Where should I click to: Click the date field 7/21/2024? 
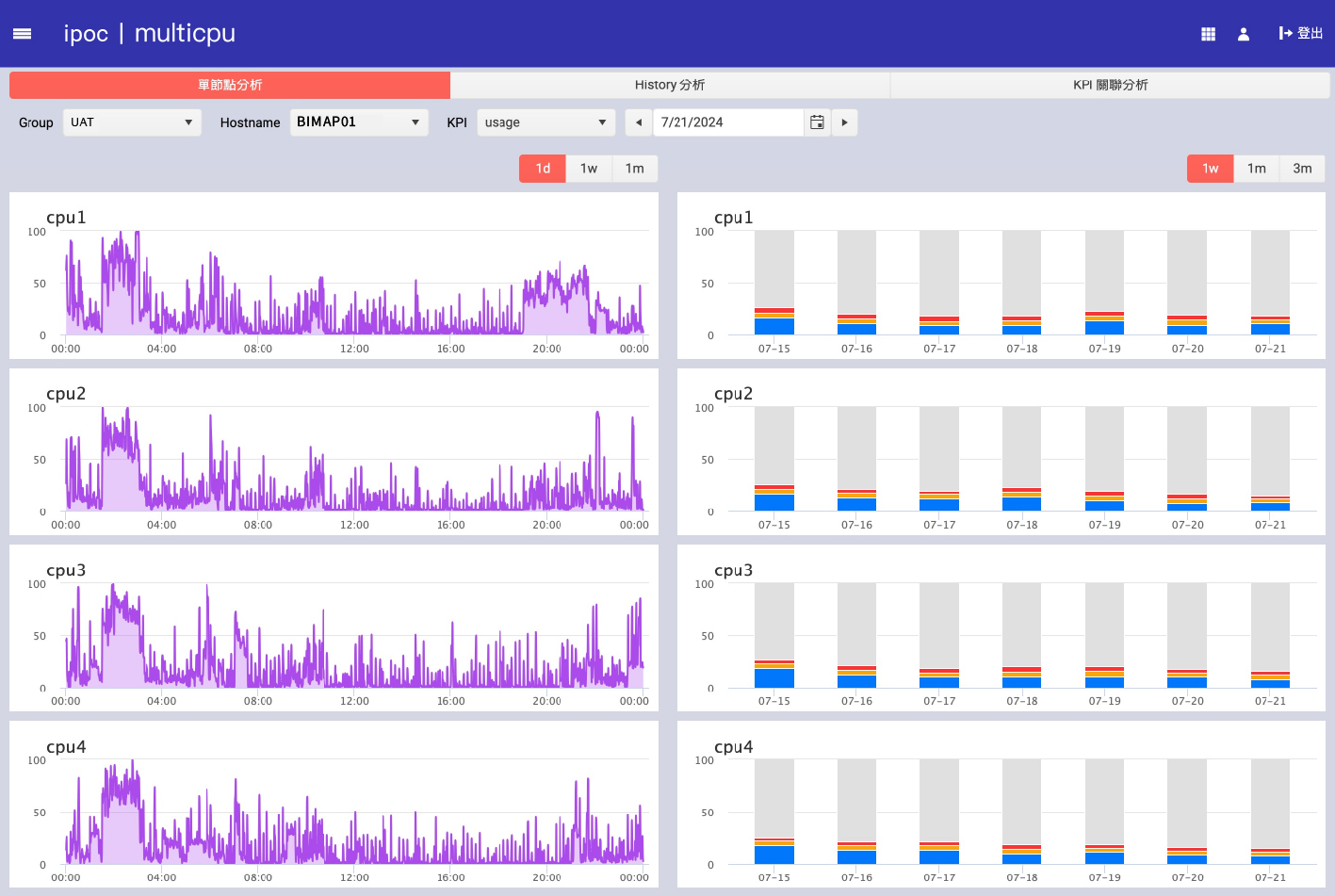728,122
